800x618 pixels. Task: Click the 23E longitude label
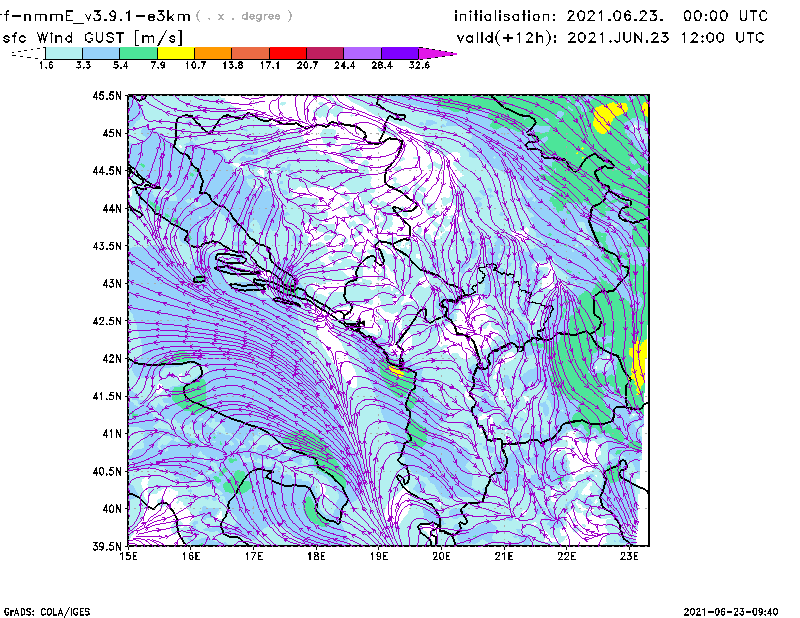click(x=629, y=556)
